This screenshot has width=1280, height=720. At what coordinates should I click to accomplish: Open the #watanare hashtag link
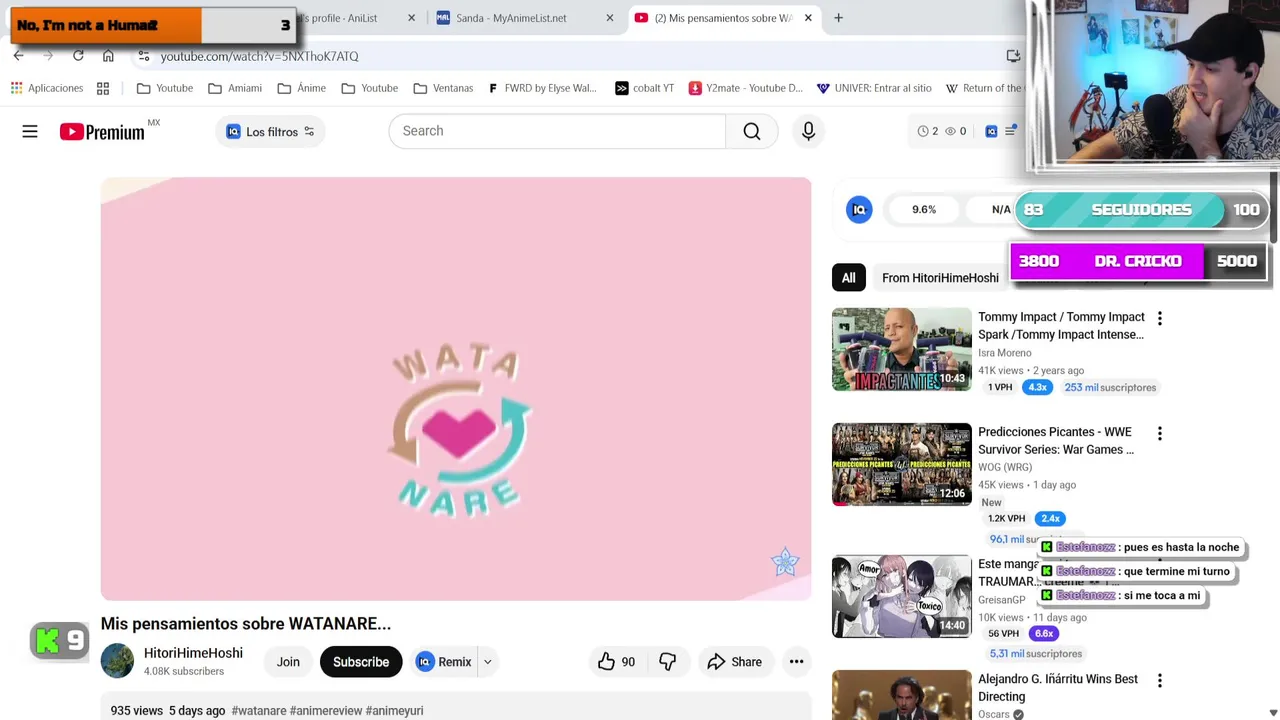coord(258,710)
